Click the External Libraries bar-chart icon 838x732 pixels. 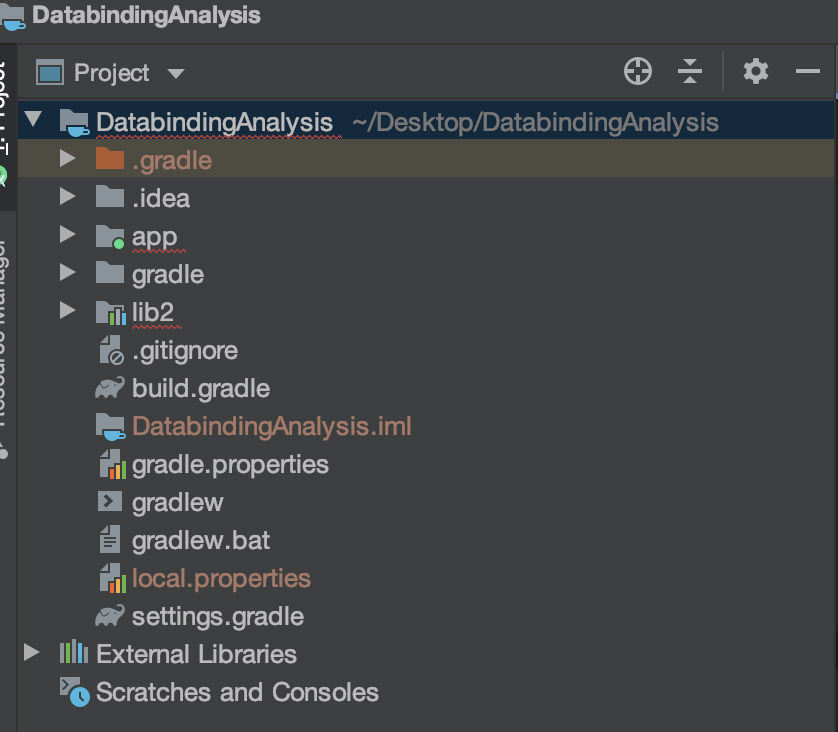tap(73, 654)
